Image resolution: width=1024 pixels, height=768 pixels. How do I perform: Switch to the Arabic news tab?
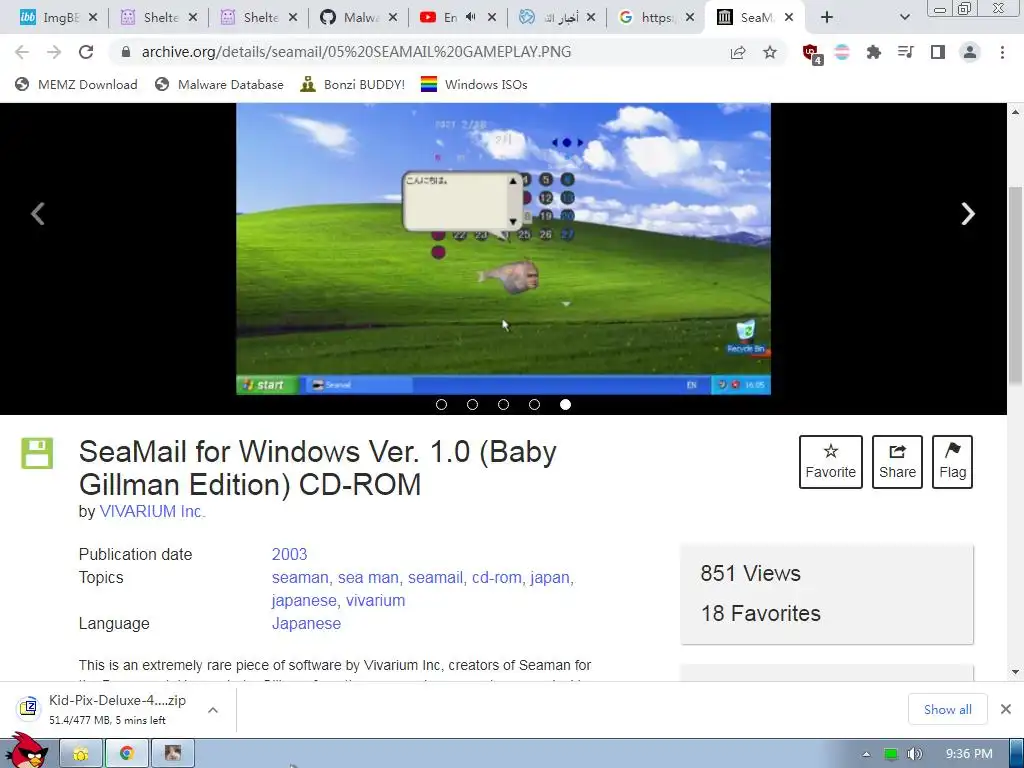coord(557,18)
